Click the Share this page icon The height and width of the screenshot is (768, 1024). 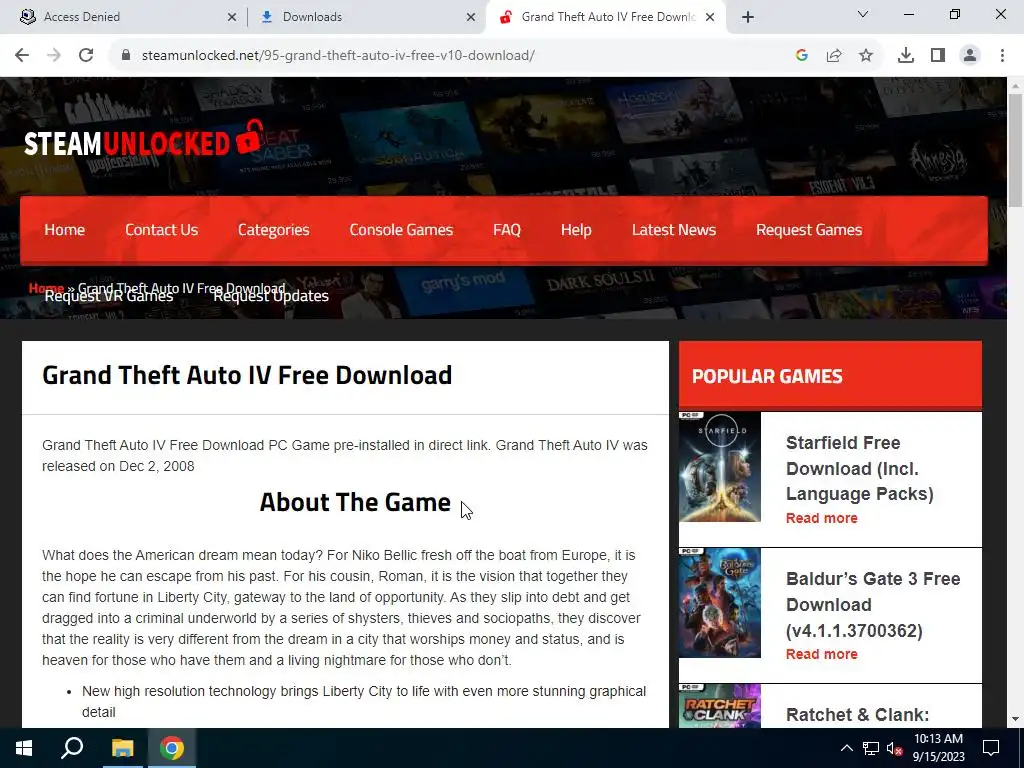834,56
